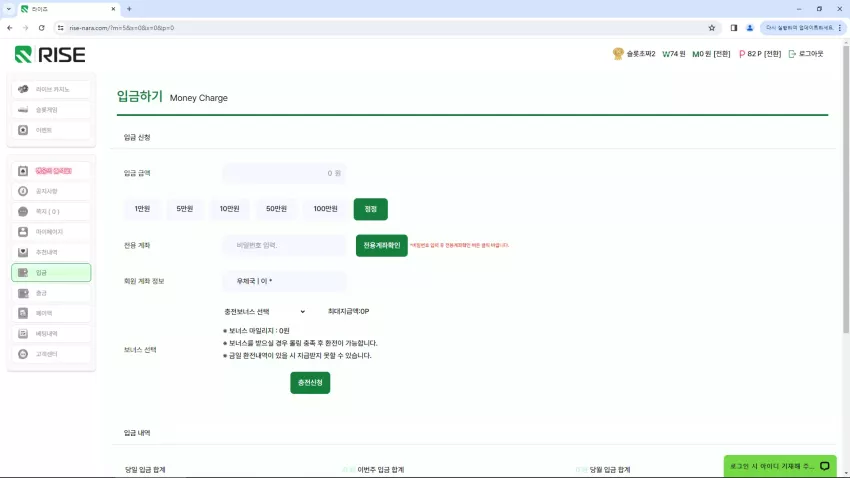Open the slot games sidebar icon
Image resolution: width=850 pixels, height=478 pixels.
pyautogui.click(x=23, y=110)
